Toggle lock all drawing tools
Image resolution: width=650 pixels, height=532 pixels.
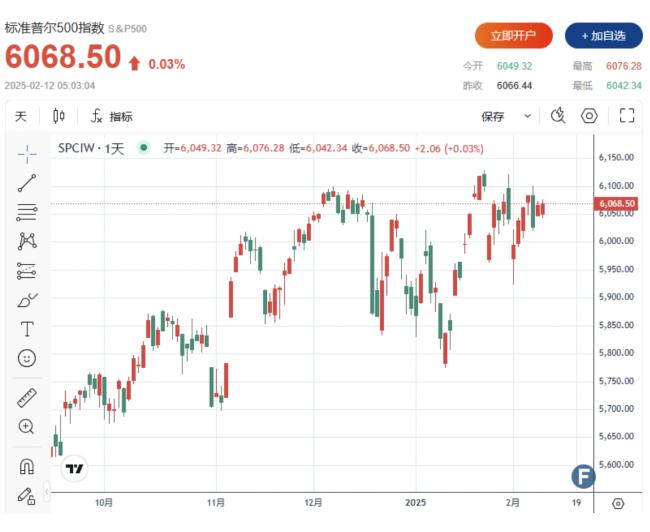(x=27, y=496)
